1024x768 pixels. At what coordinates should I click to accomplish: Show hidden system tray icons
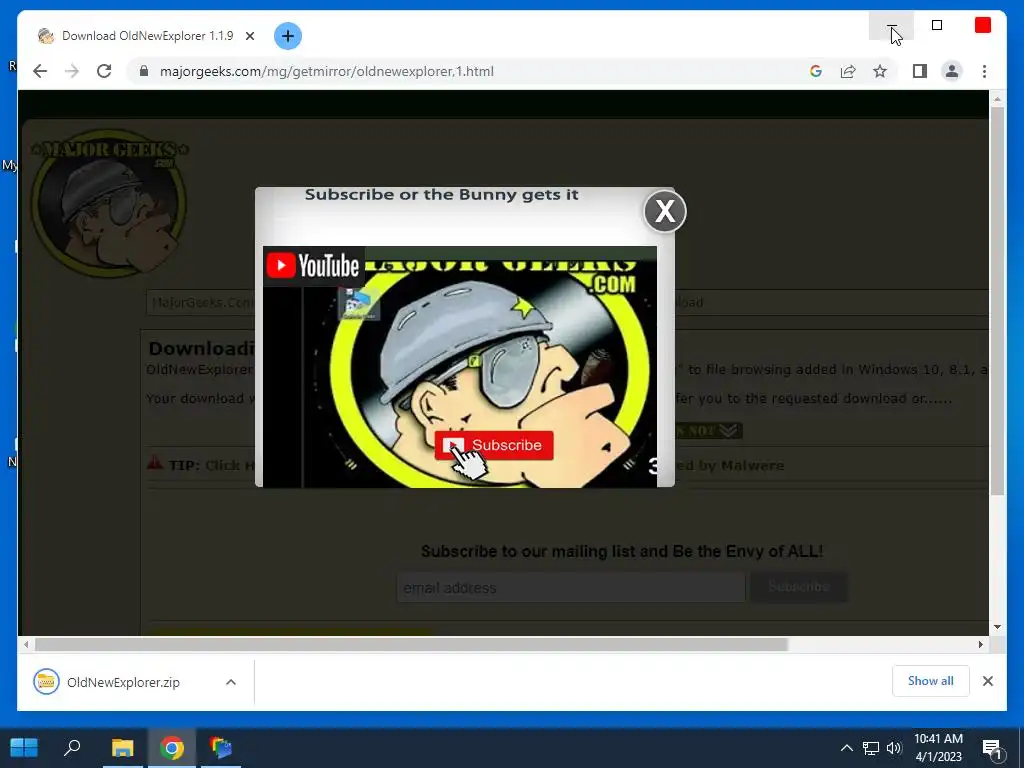click(x=846, y=748)
